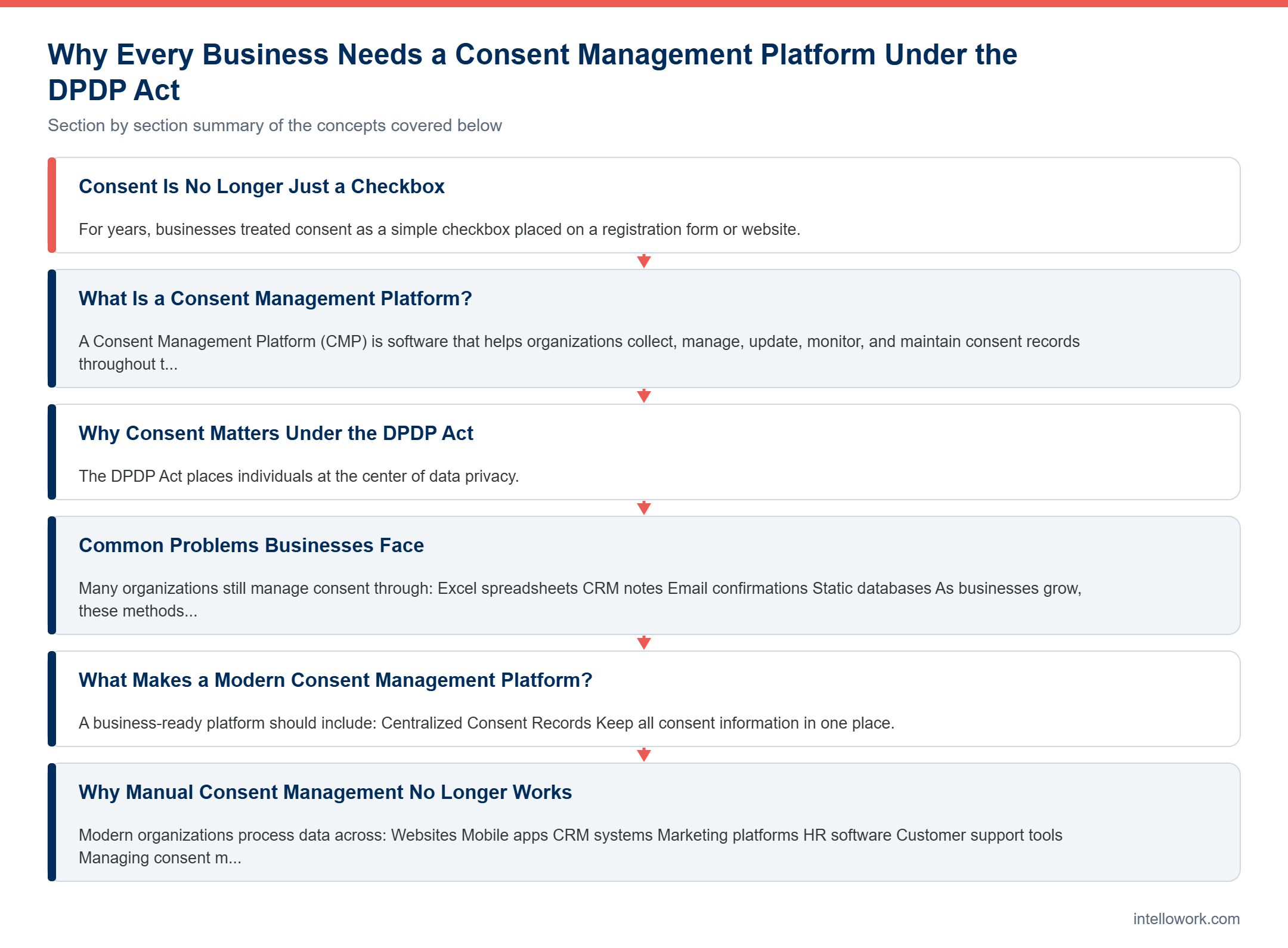Open the 'What Is a Consent Management Platform?' heading
Viewport: 1288px width, 948px height.
(275, 299)
